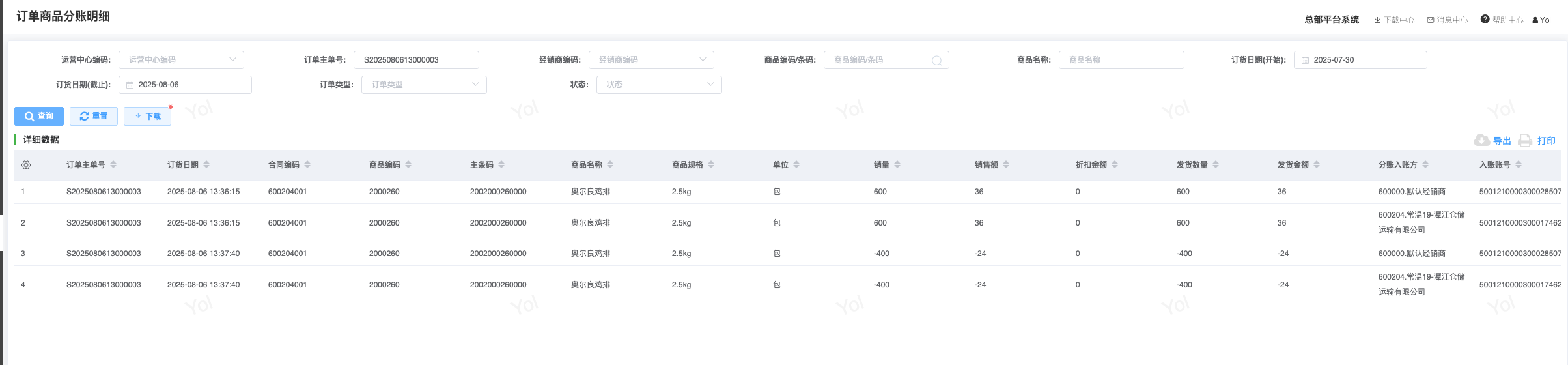Click the 下载 download button
This screenshot has height=365, width=1568.
(x=147, y=116)
